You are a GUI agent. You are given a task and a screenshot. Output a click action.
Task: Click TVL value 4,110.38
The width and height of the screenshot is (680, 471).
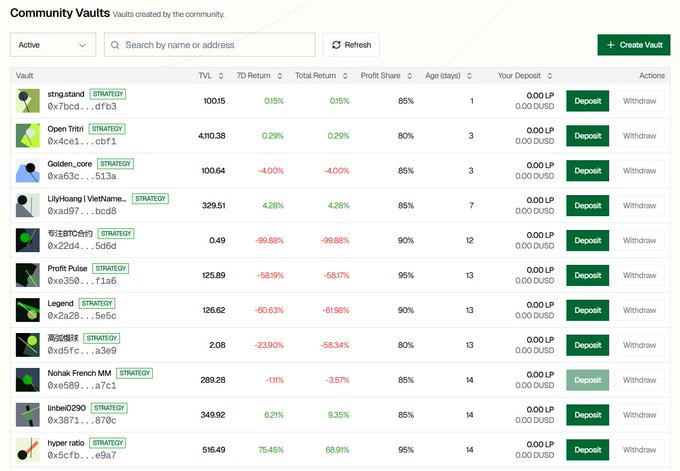tap(212, 136)
